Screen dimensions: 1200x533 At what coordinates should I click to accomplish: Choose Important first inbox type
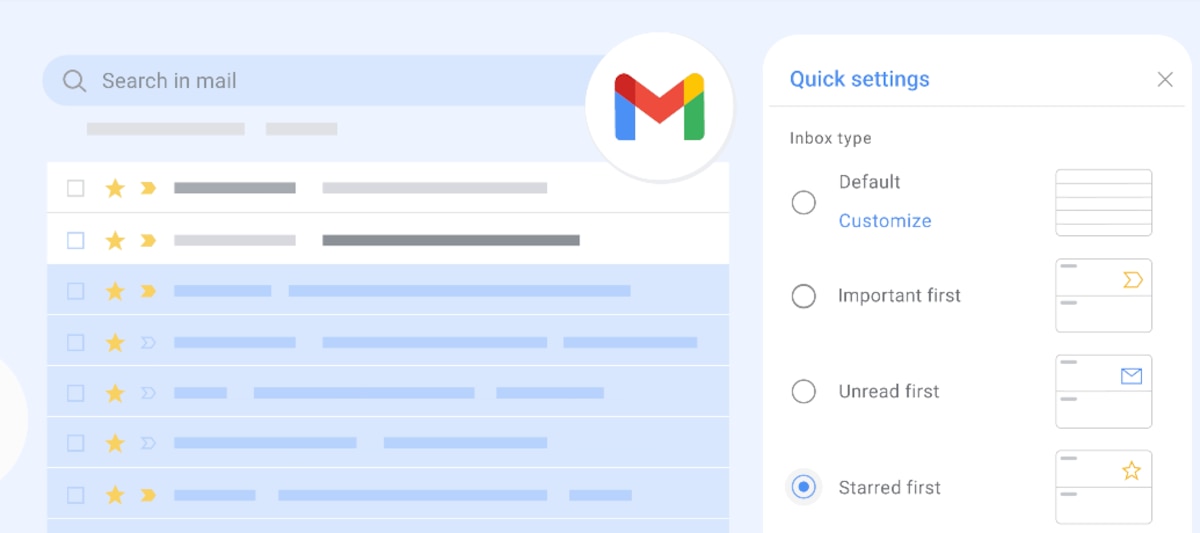[804, 296]
